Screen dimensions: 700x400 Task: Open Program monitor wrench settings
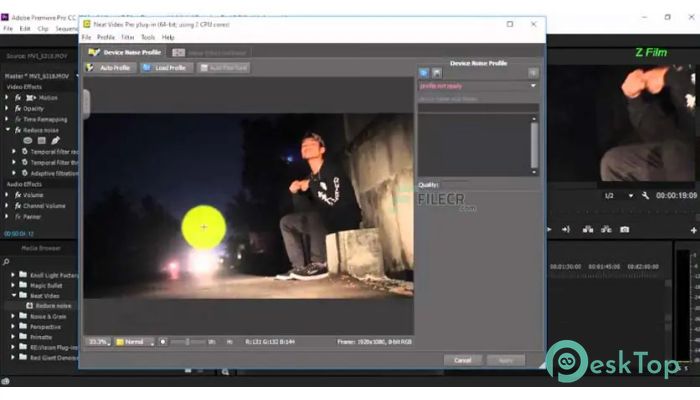pos(646,196)
